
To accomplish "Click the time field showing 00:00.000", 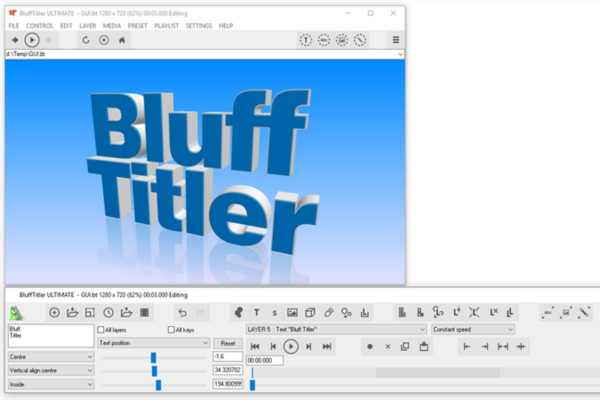I will pos(264,360).
